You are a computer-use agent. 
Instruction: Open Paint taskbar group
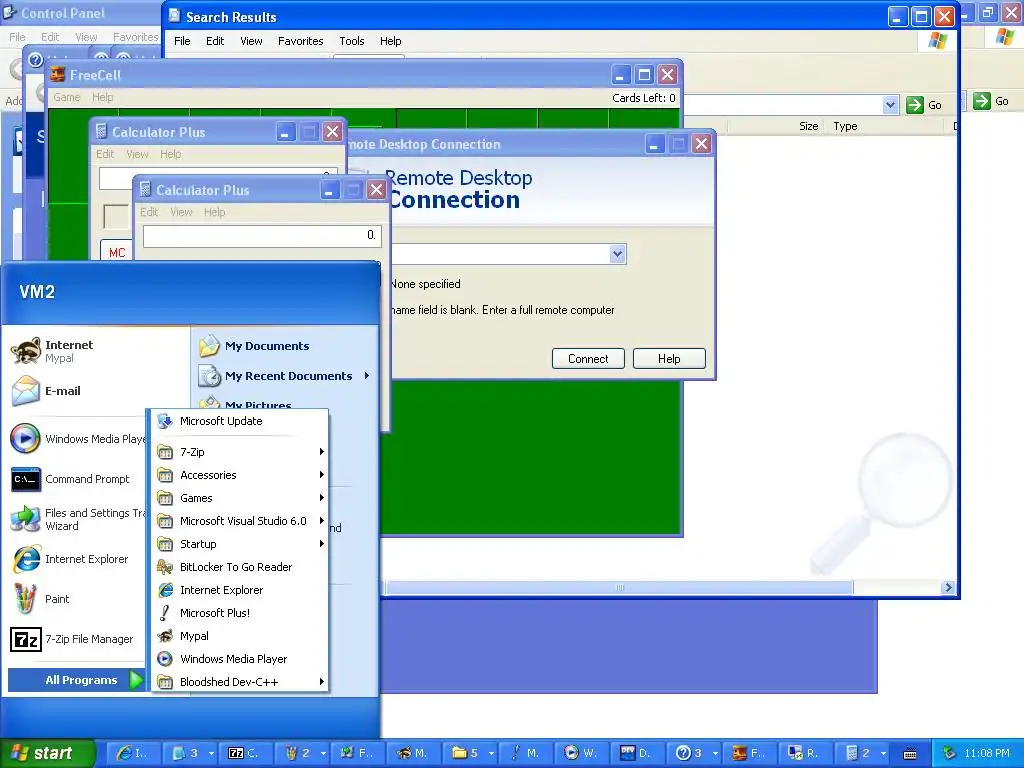(x=303, y=753)
